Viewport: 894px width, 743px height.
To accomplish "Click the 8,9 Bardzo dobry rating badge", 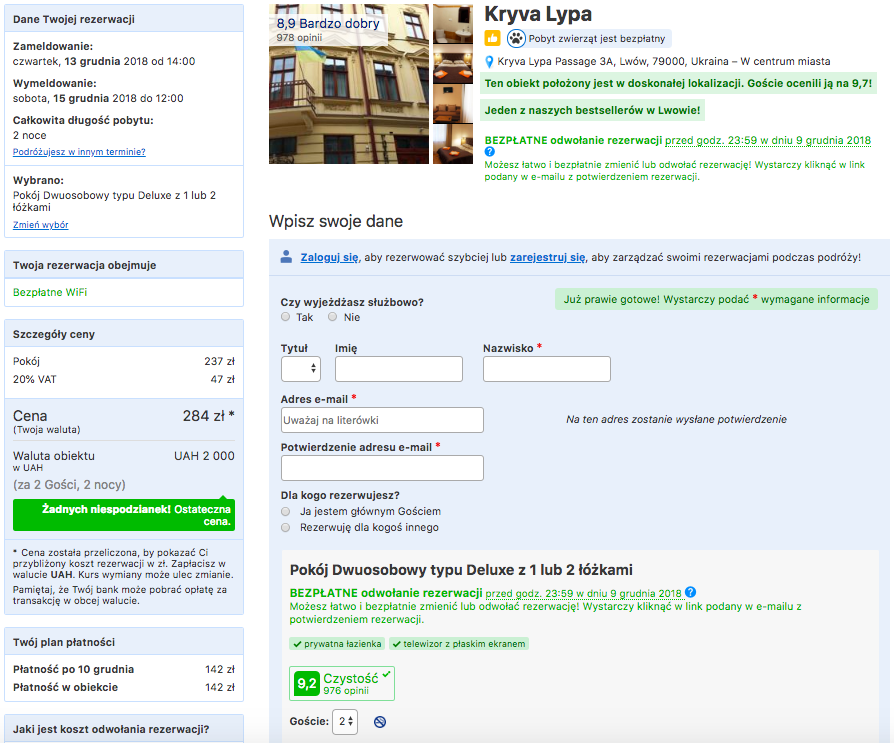I will pos(328,30).
